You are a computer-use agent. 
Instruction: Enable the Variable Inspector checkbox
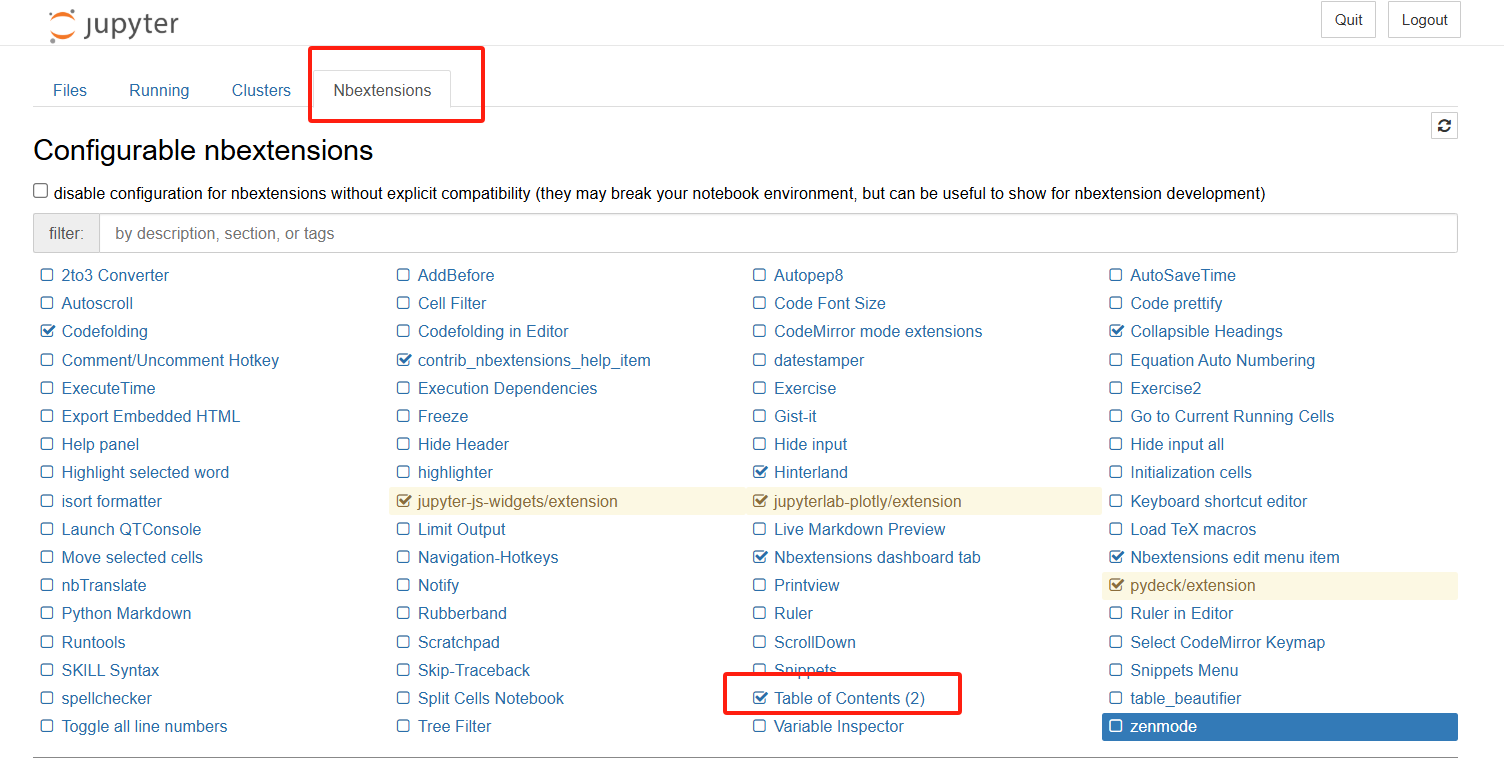click(760, 726)
